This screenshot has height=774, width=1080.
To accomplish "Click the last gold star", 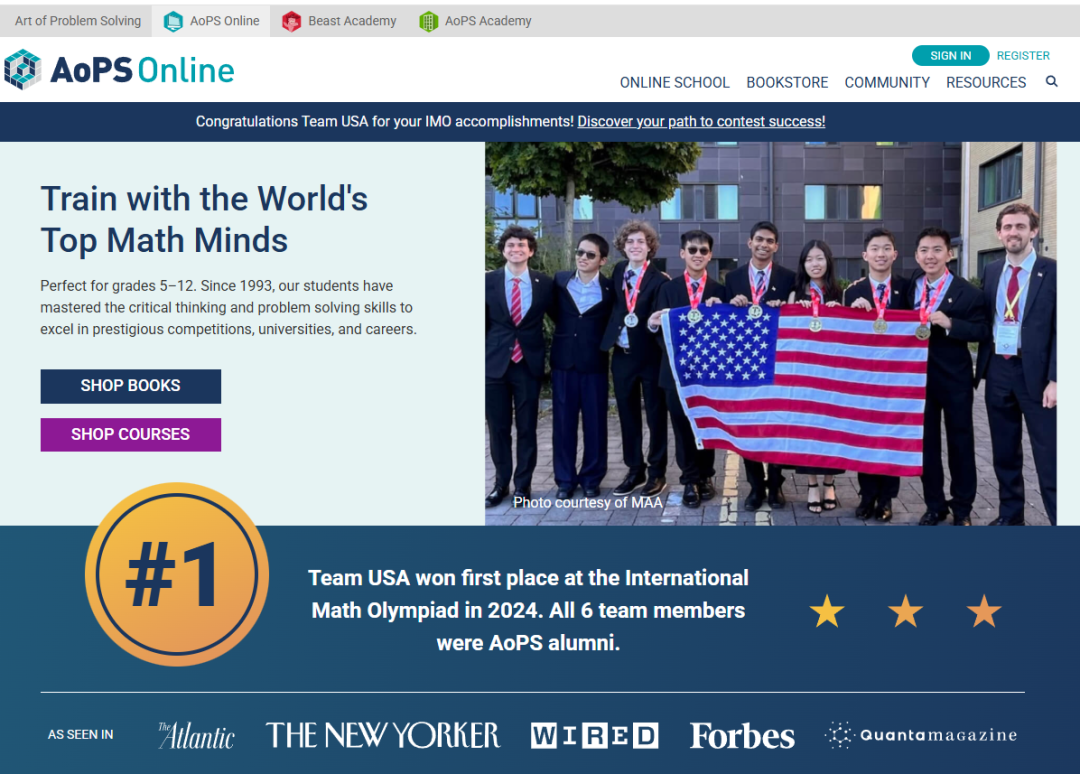I will 984,611.
